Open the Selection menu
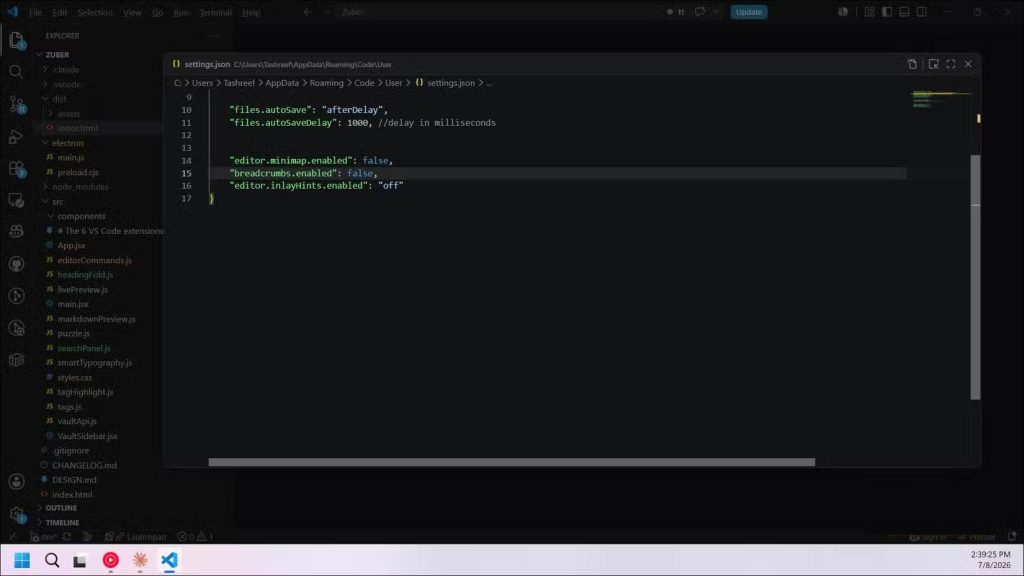Image resolution: width=1024 pixels, height=576 pixels. [95, 12]
